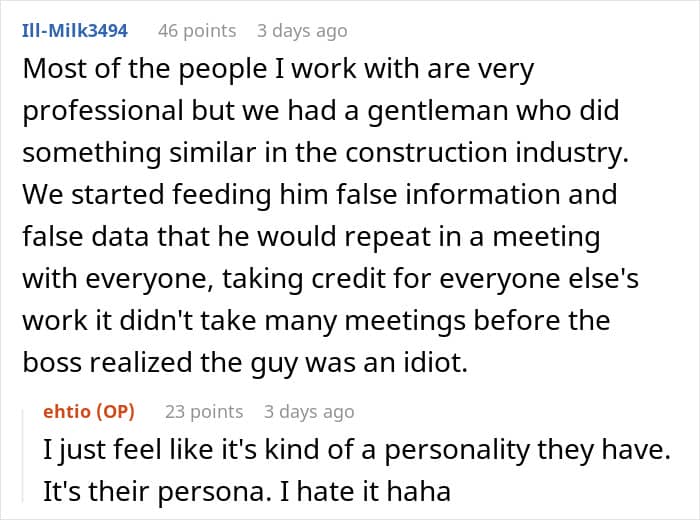Click the line starting "Most of the people"
This screenshot has height=520, width=700.
[x=278, y=69]
